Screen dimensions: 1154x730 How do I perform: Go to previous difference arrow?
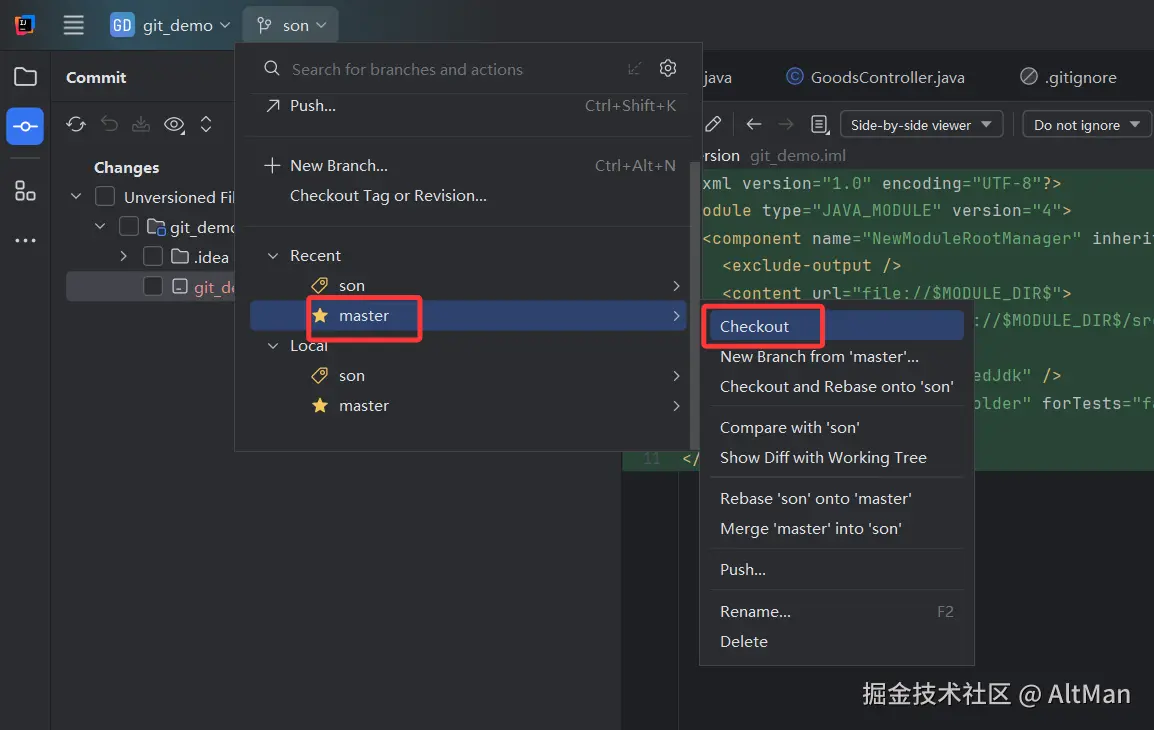pyautogui.click(x=753, y=124)
